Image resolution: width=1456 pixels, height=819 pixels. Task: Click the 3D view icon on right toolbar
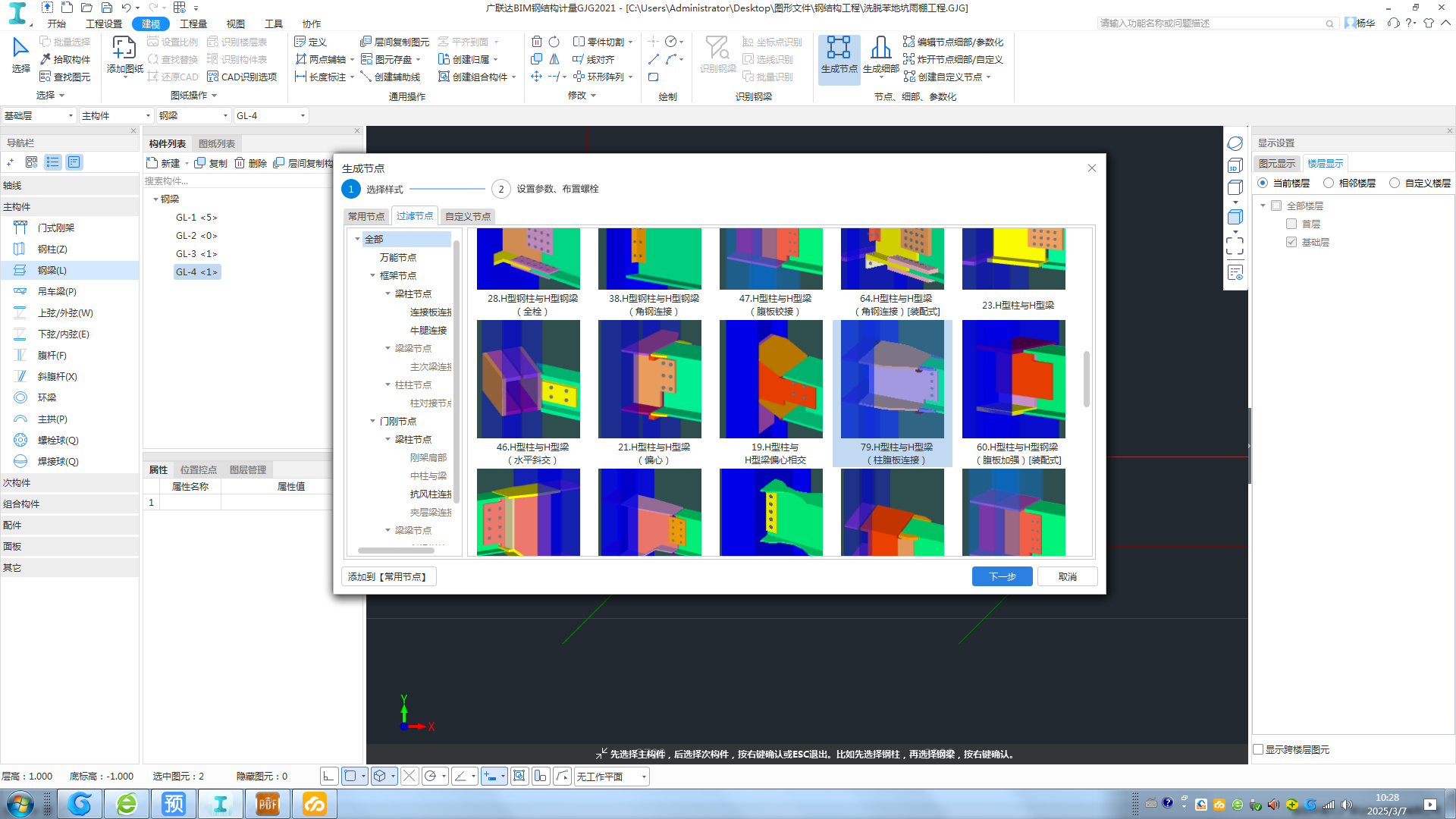coord(1235,166)
